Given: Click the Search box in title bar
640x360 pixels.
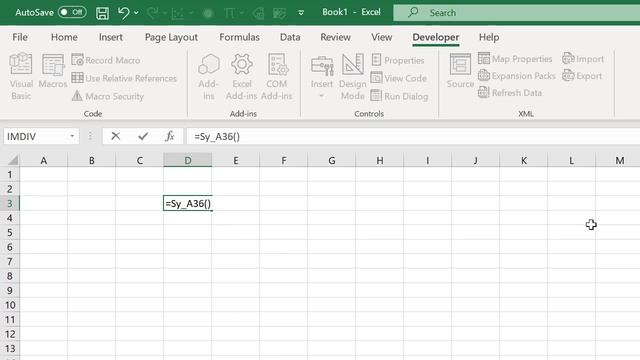Looking at the screenshot, I should point(517,13).
